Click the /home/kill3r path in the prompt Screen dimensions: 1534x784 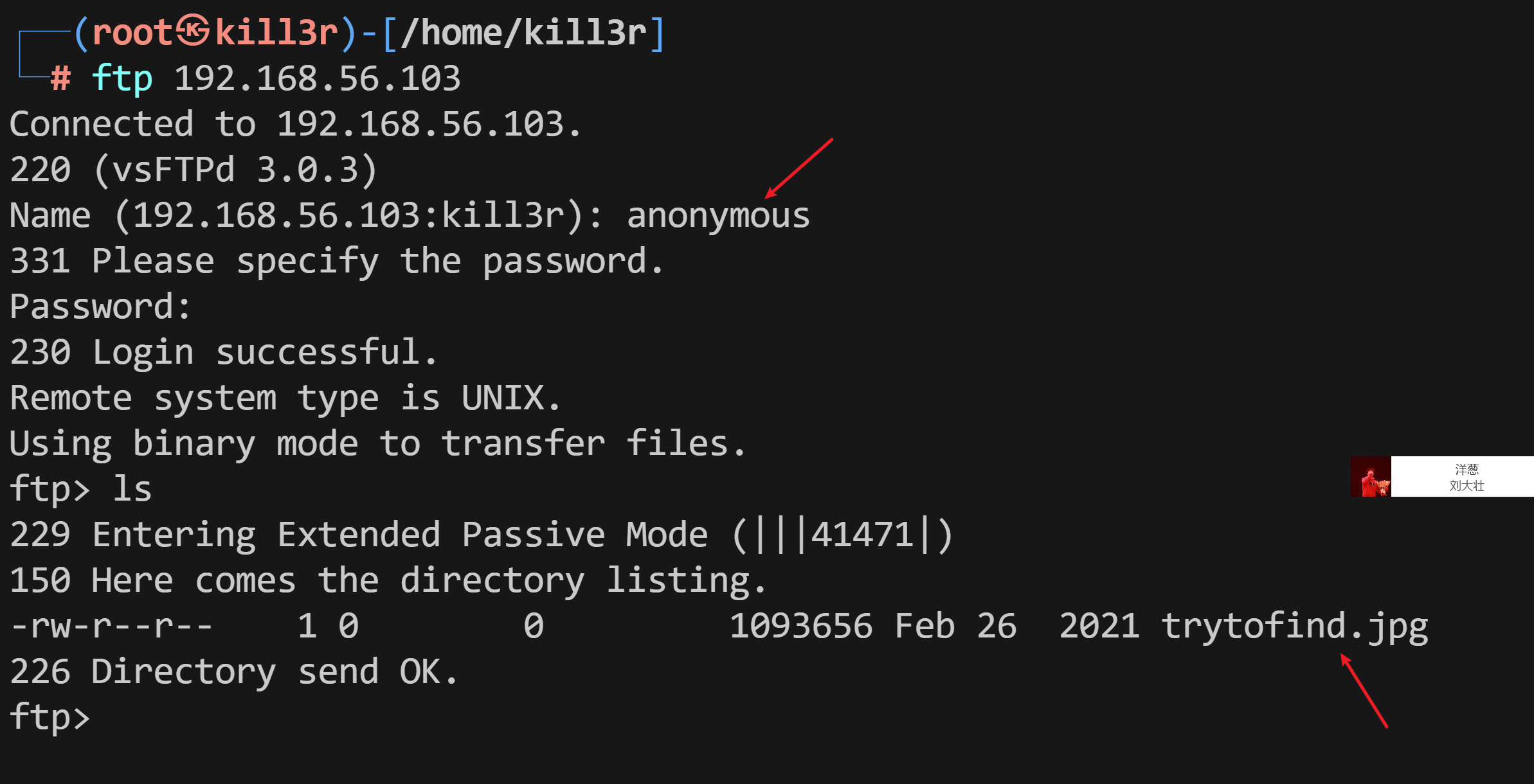(524, 33)
